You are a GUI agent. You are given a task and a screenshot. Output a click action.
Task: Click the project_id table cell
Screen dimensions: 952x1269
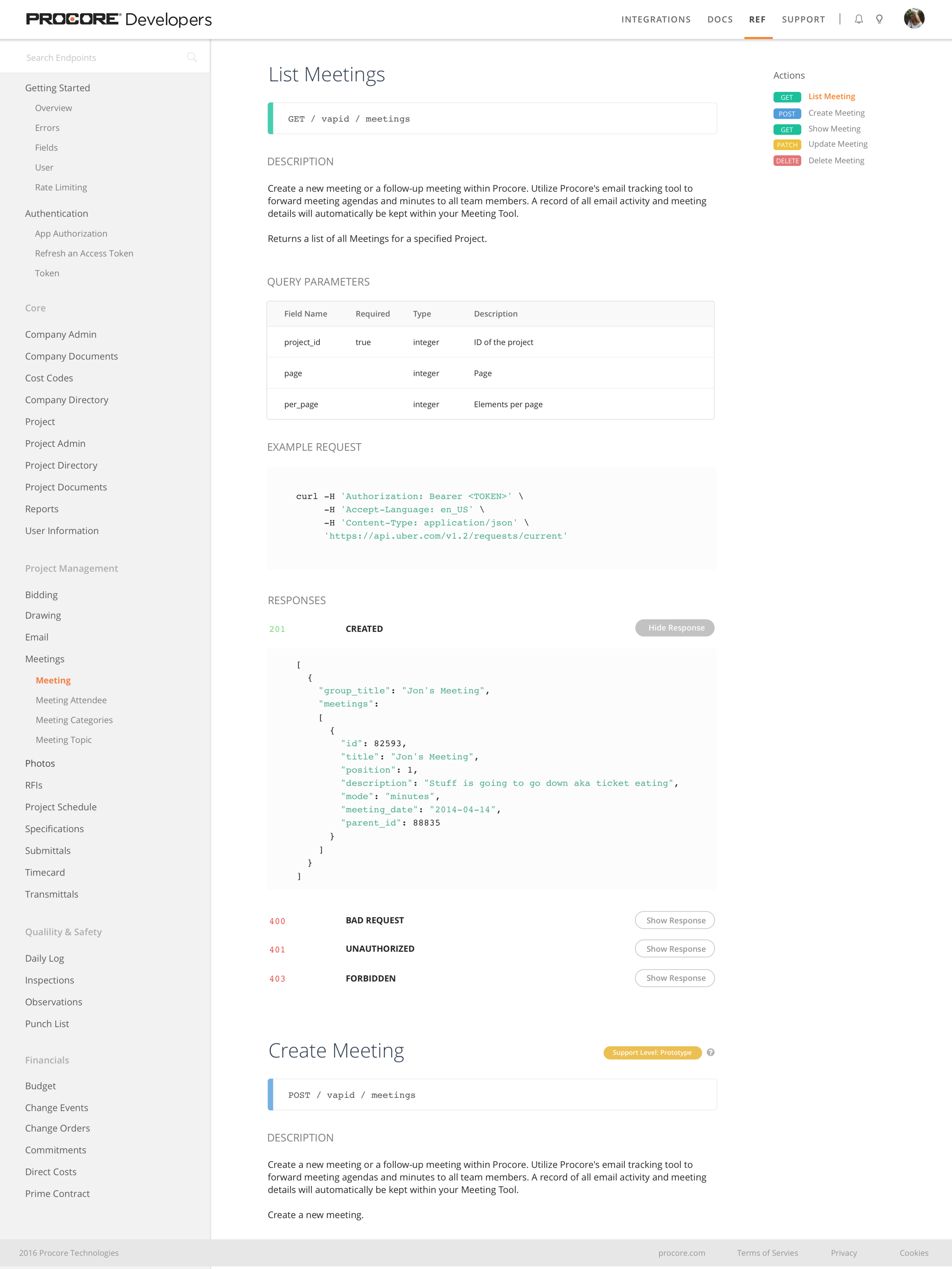[x=302, y=343]
